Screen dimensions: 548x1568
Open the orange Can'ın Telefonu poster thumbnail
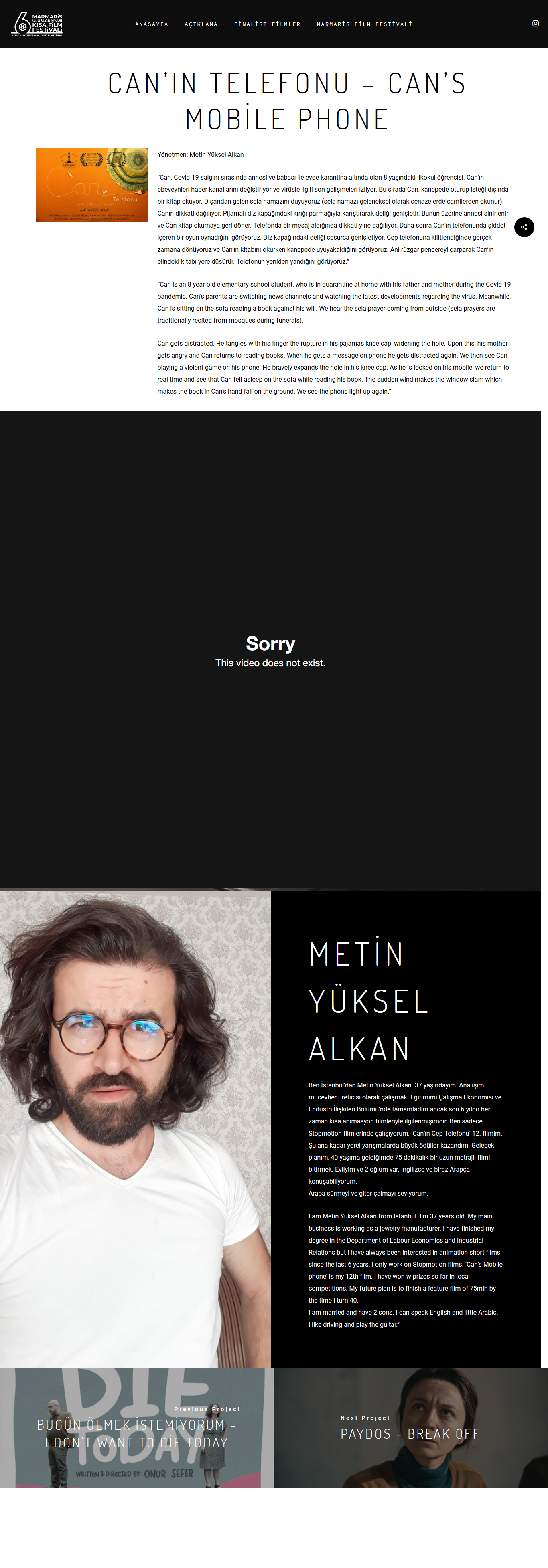91,185
